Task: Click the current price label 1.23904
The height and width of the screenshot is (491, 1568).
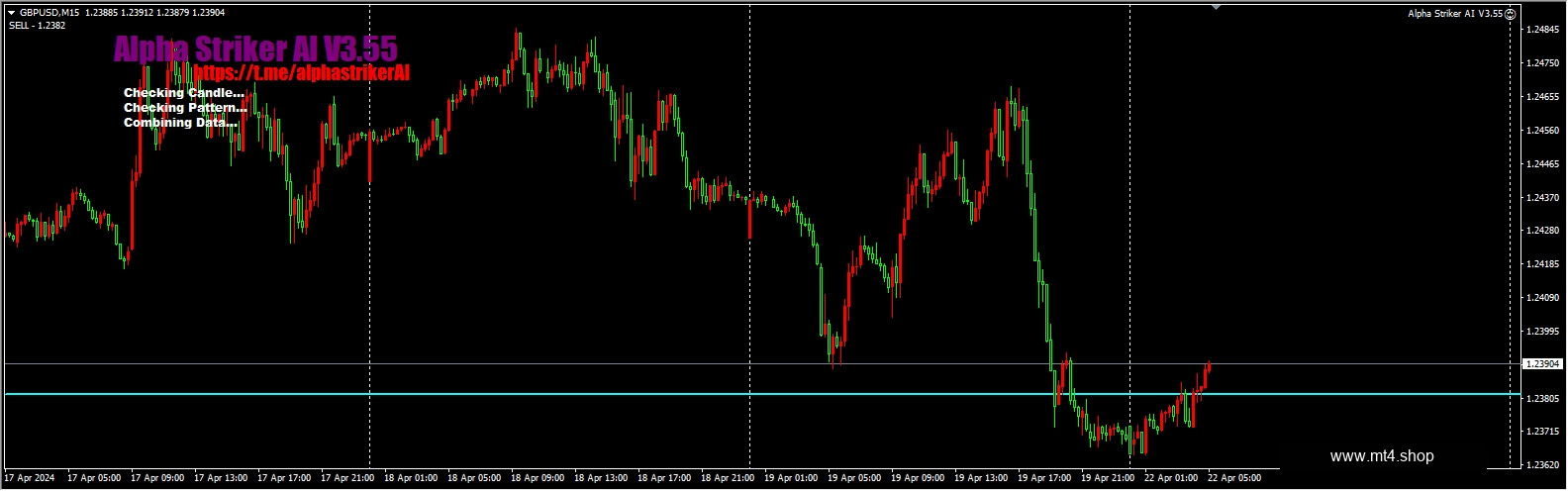Action: click(x=1542, y=364)
